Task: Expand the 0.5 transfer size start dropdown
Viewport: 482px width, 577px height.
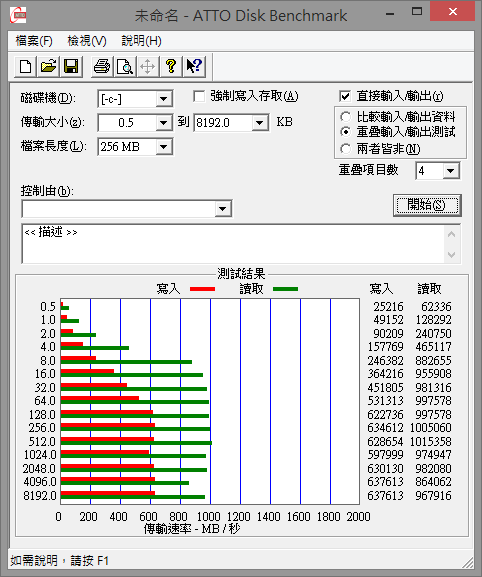Action: coord(164,123)
